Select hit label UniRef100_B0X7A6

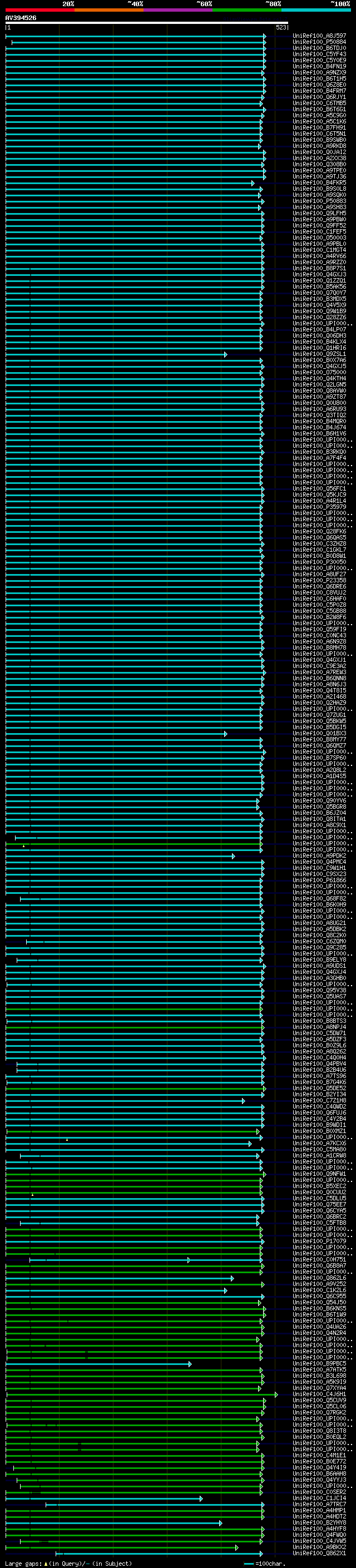point(319,360)
